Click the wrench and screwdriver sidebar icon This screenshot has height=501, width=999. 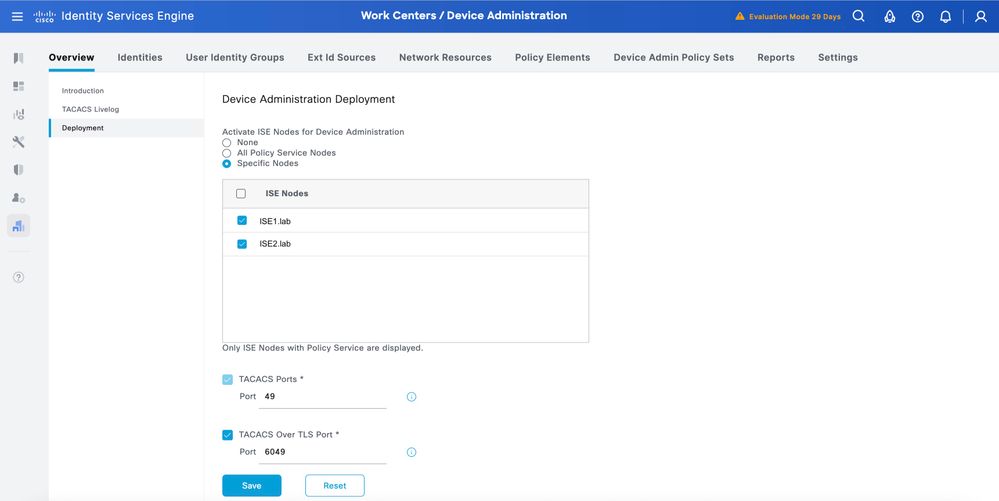(x=18, y=142)
